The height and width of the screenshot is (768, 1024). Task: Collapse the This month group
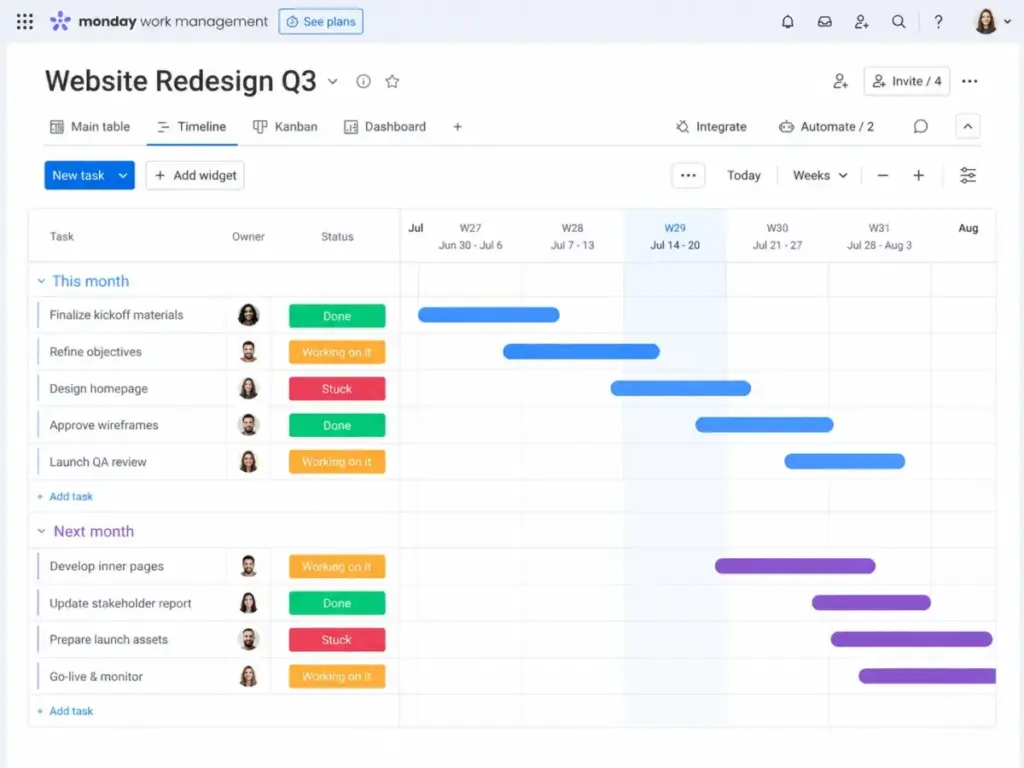click(x=41, y=281)
